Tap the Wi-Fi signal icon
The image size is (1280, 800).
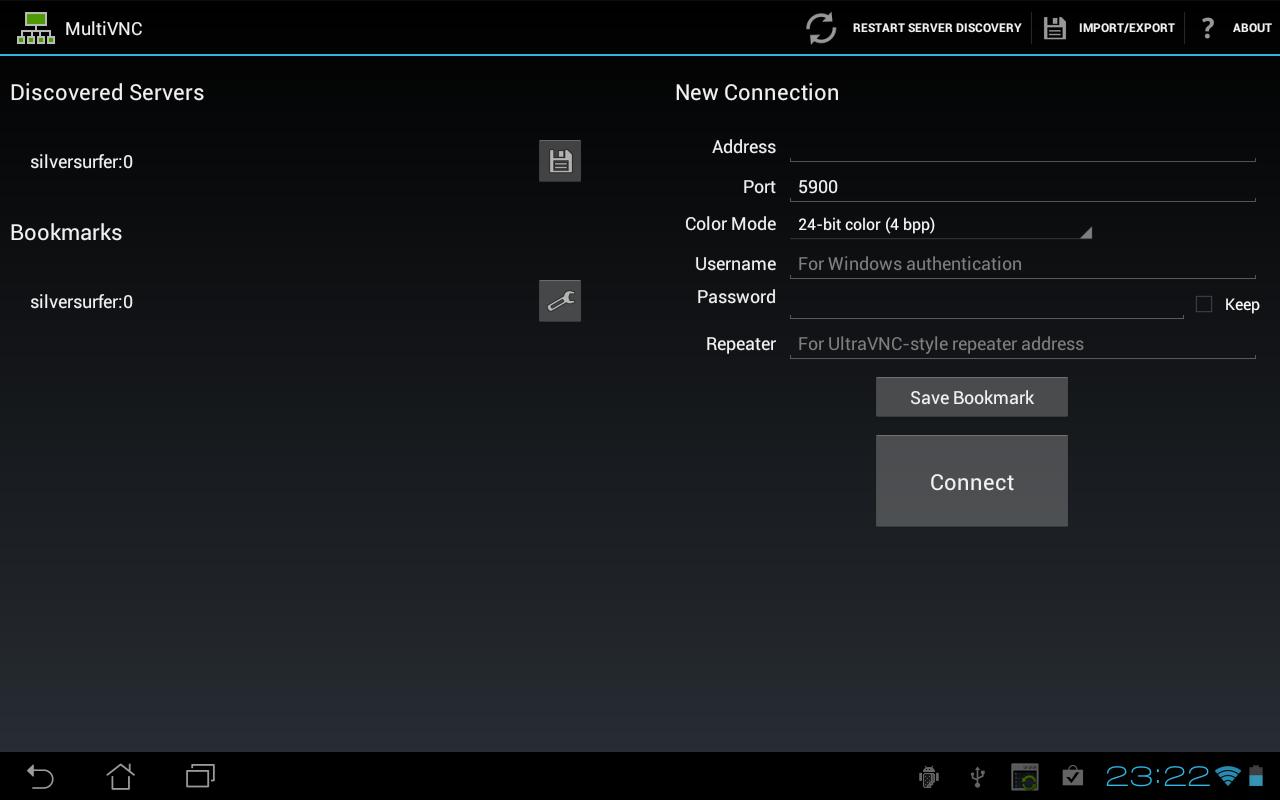point(1228,776)
